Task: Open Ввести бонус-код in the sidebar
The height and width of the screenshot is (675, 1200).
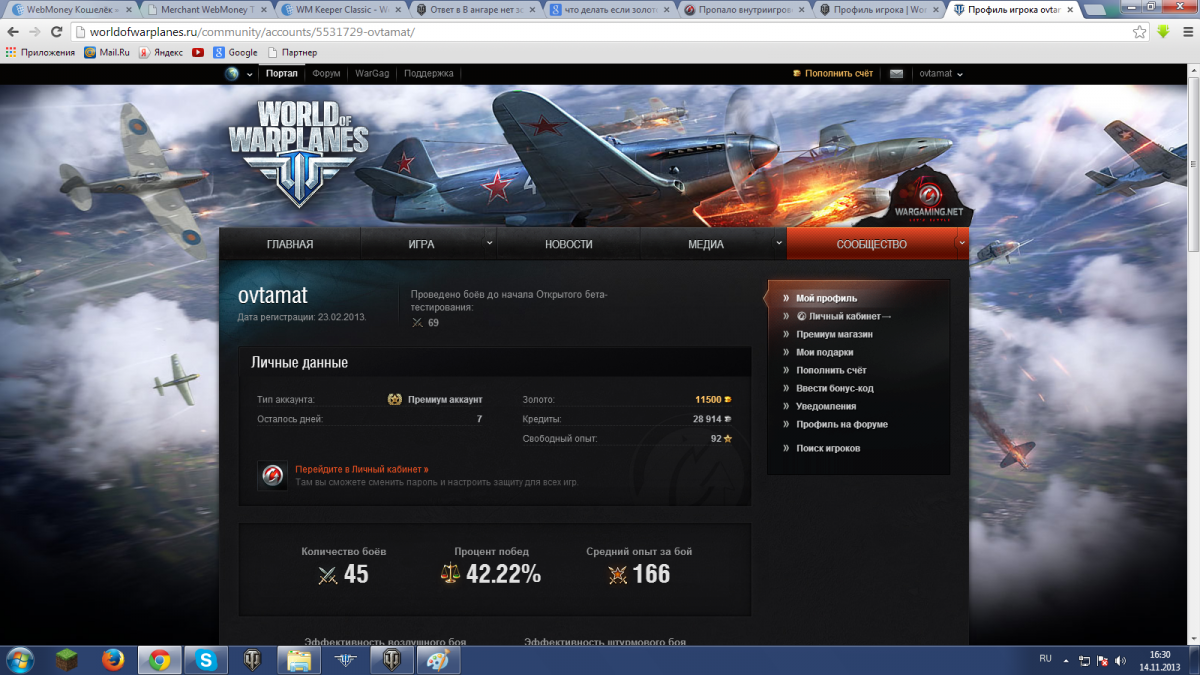Action: coord(835,388)
